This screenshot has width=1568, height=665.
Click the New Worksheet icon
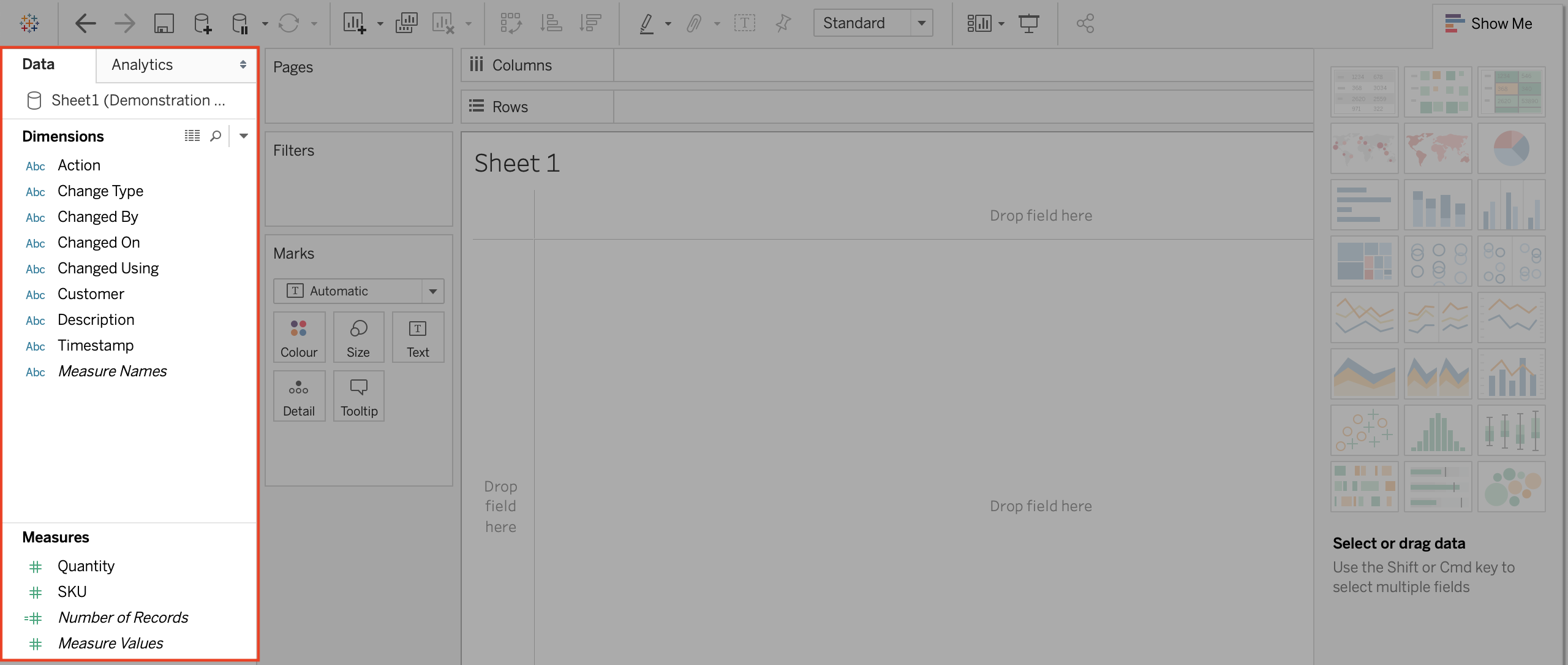[355, 24]
